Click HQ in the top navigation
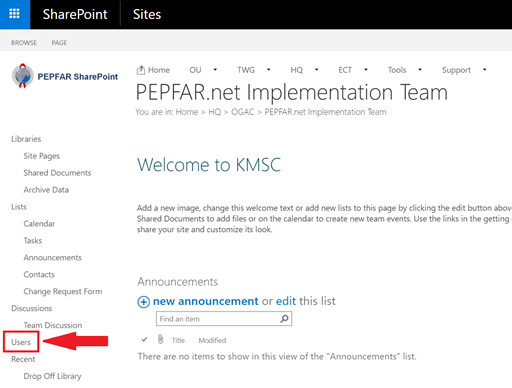 297,70
